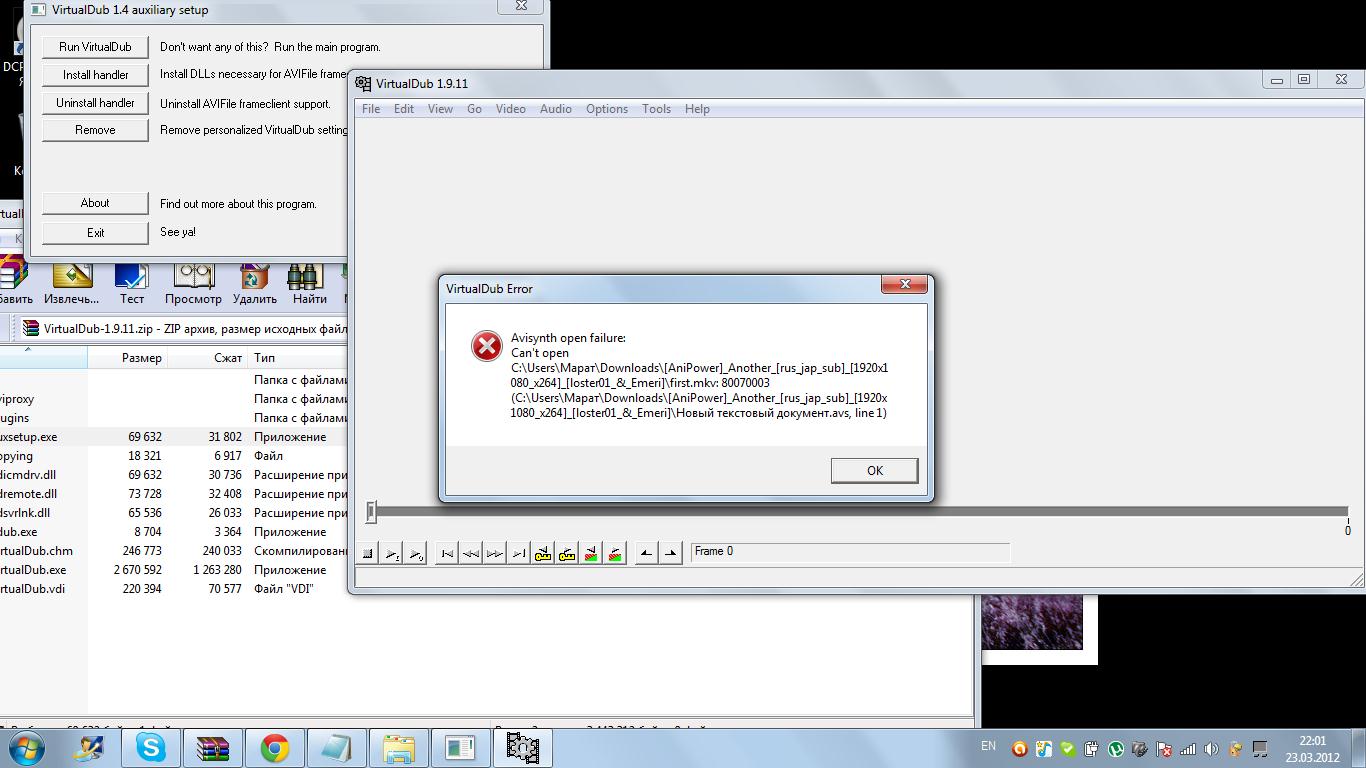Step forward one frame in VirtualDub
This screenshot has width=1366, height=768.
(495, 553)
